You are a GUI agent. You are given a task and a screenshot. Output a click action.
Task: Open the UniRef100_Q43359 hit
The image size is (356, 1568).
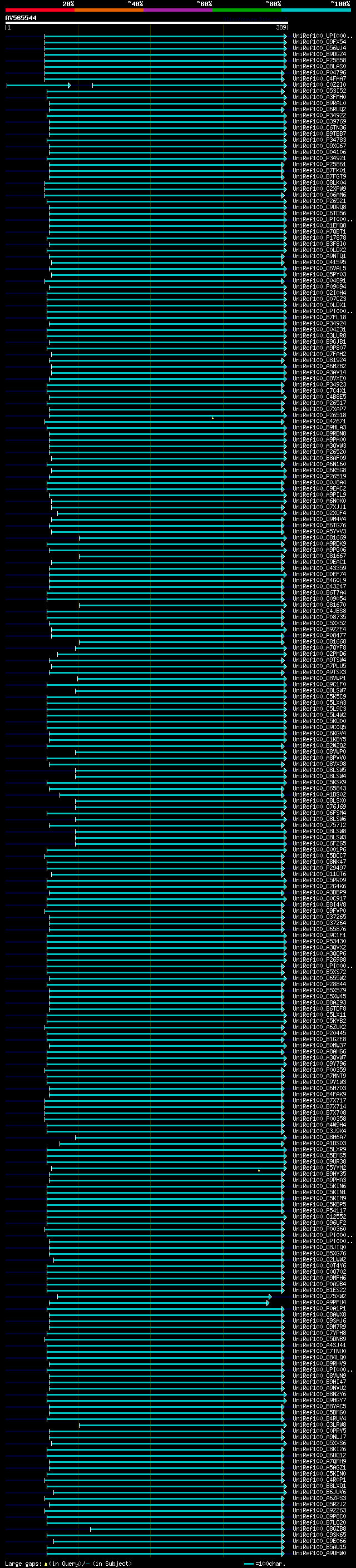pyautogui.click(x=319, y=568)
